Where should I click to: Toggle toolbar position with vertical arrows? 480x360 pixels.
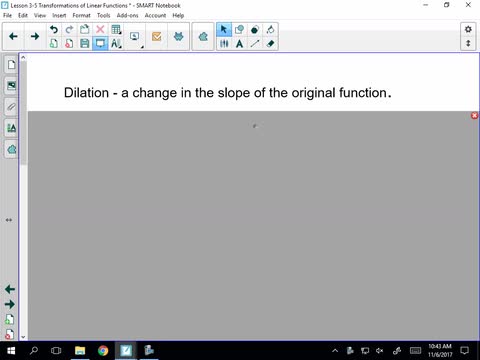(x=468, y=43)
